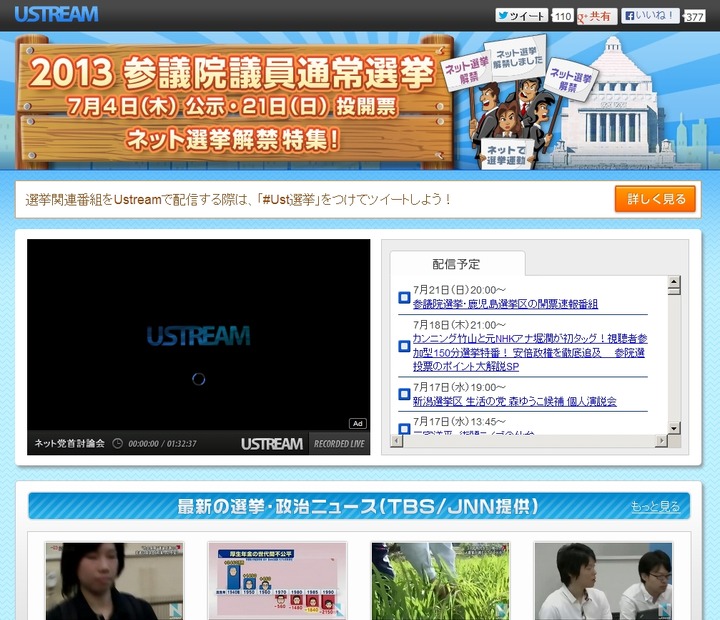
Task: Click the Google+ 共有 button
Action: (x=597, y=17)
